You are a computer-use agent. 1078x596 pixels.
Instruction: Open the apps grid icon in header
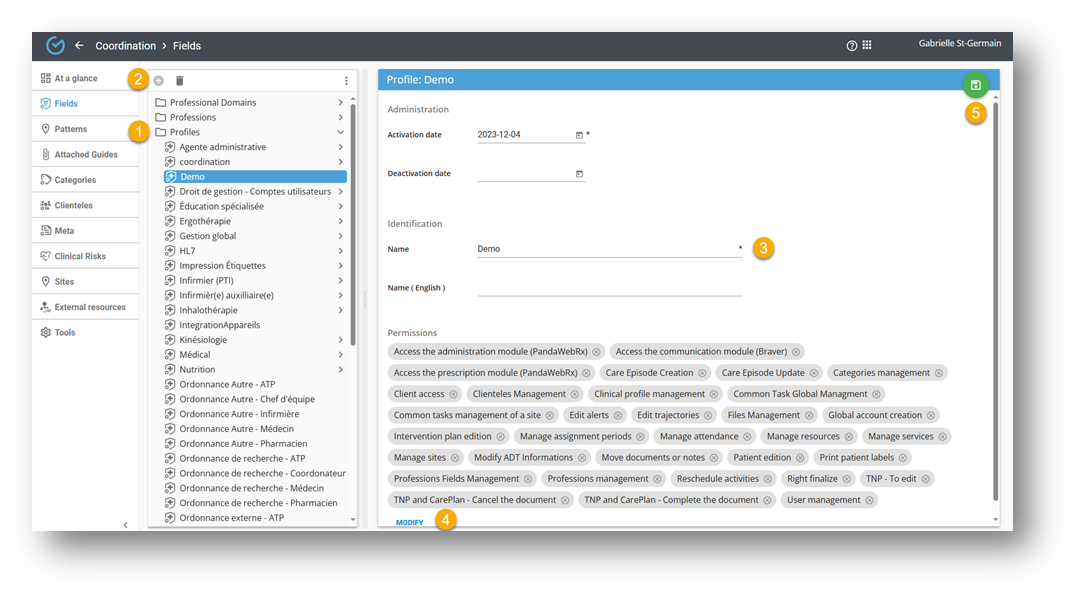click(867, 46)
